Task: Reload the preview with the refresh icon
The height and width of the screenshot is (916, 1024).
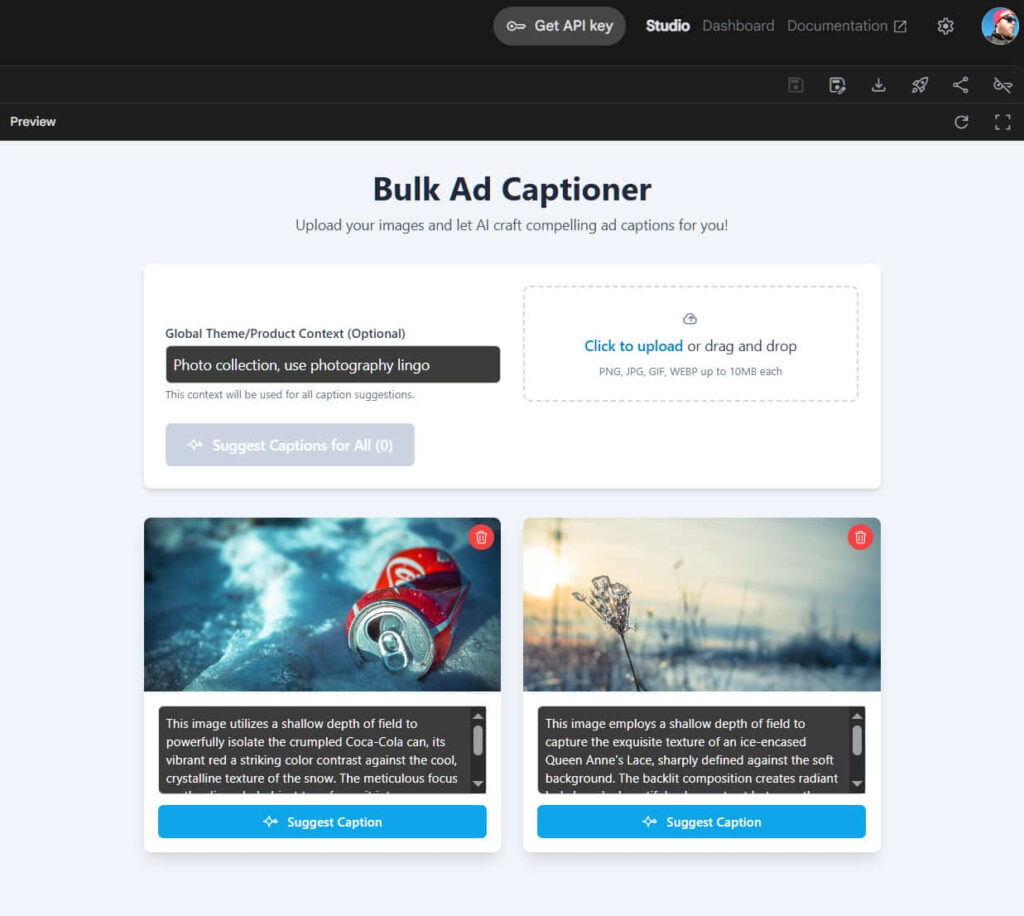Action: (x=961, y=122)
